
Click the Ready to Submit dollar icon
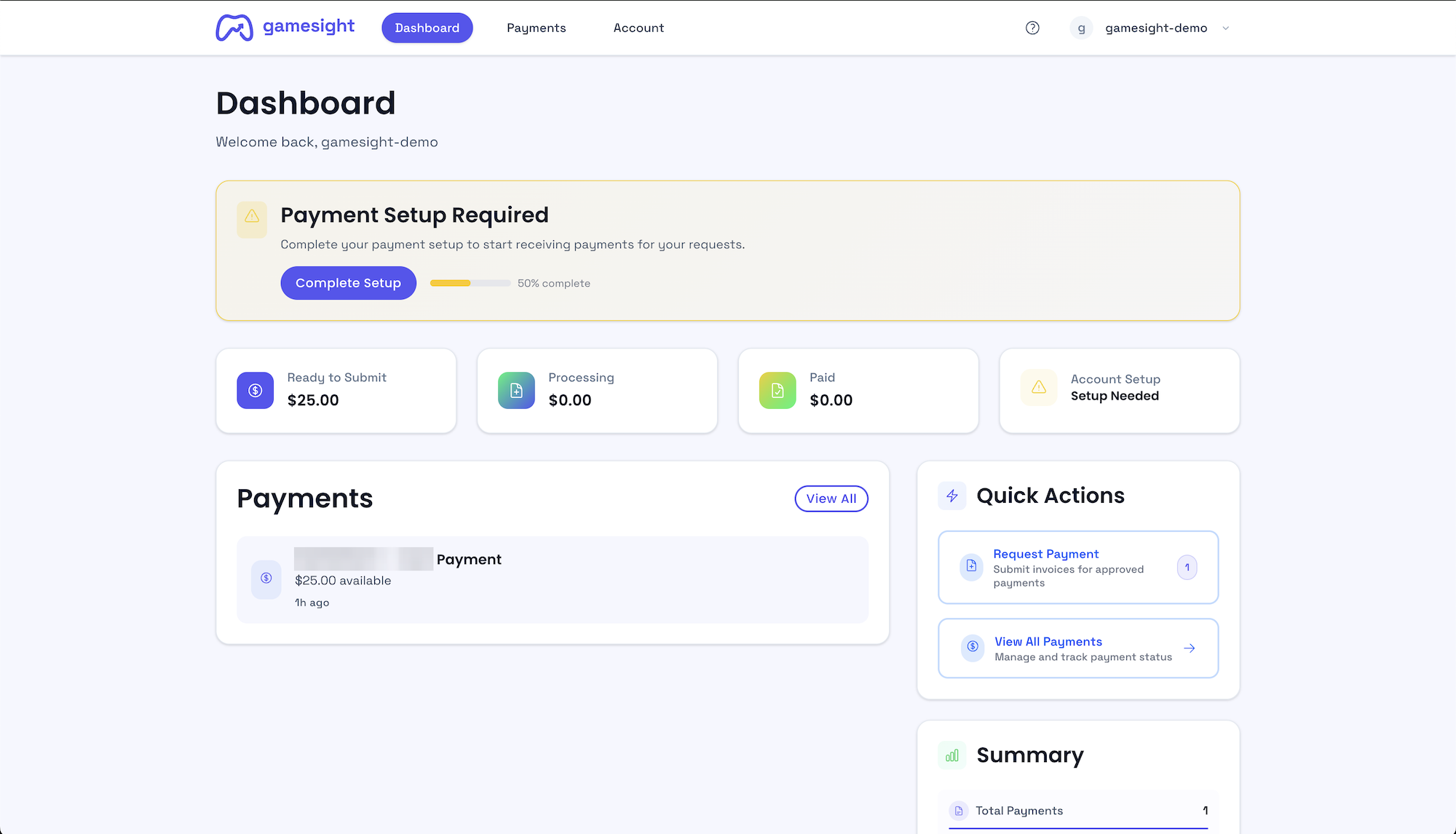255,390
